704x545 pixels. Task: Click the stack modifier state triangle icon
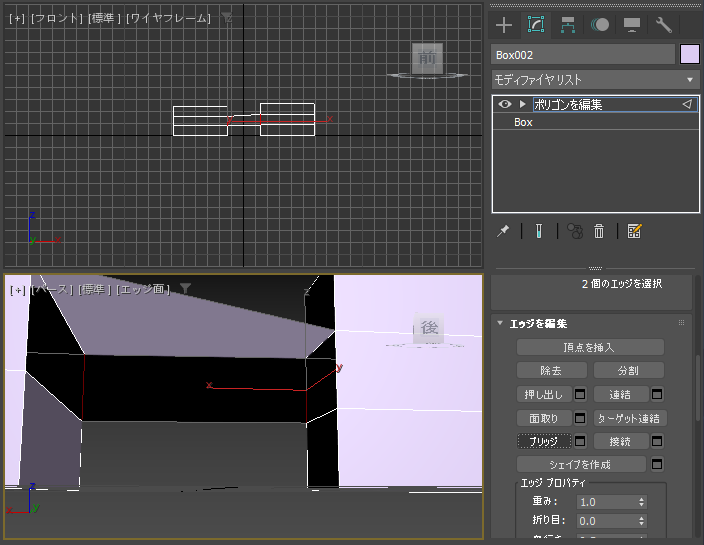(x=687, y=104)
